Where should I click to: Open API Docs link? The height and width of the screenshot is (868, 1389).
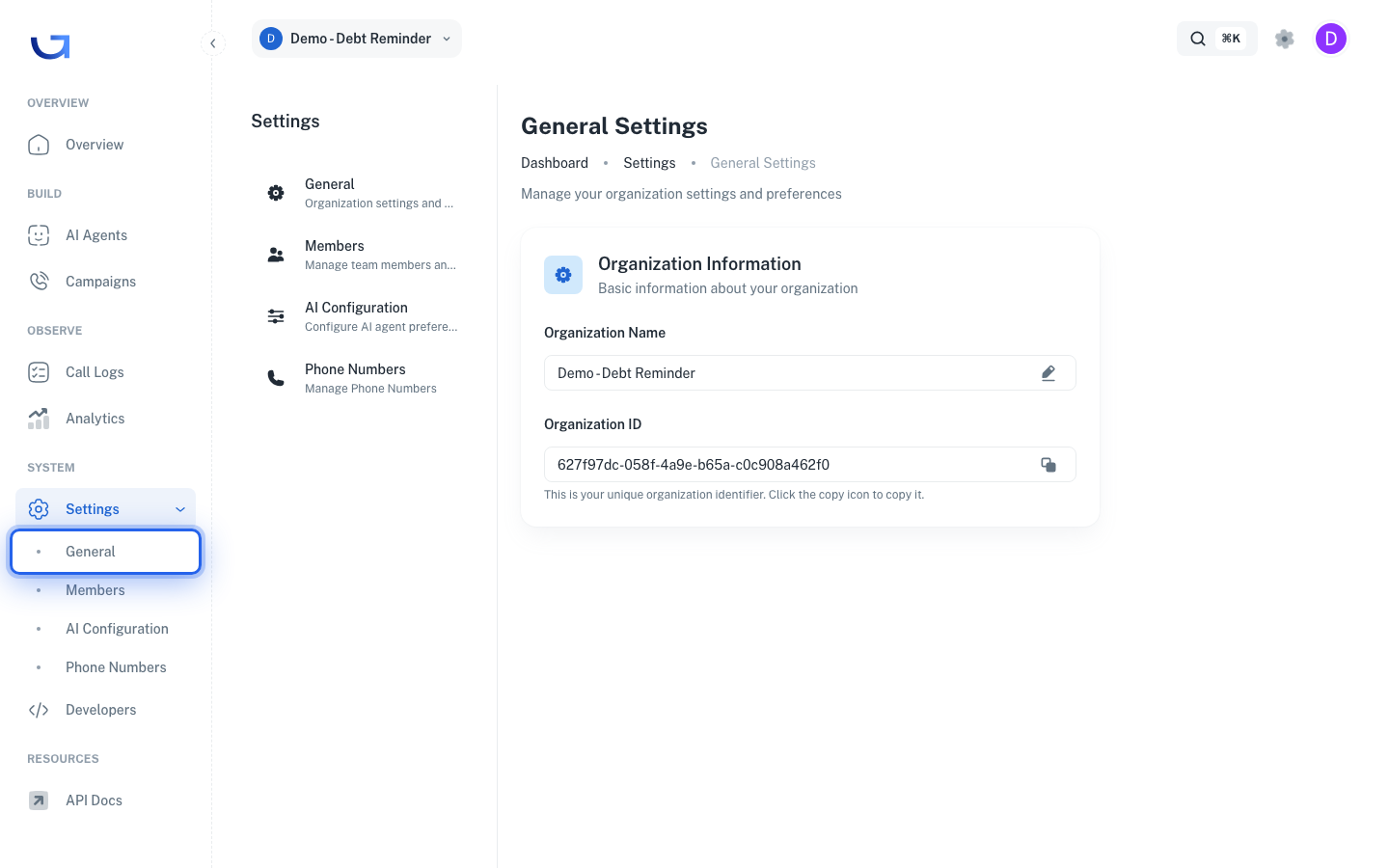pyautogui.click(x=105, y=800)
